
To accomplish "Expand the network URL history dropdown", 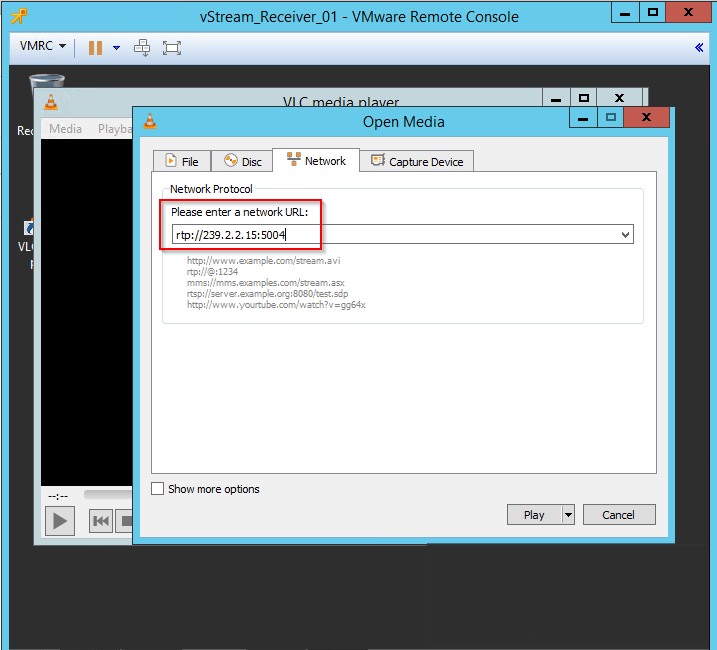I will (x=625, y=235).
